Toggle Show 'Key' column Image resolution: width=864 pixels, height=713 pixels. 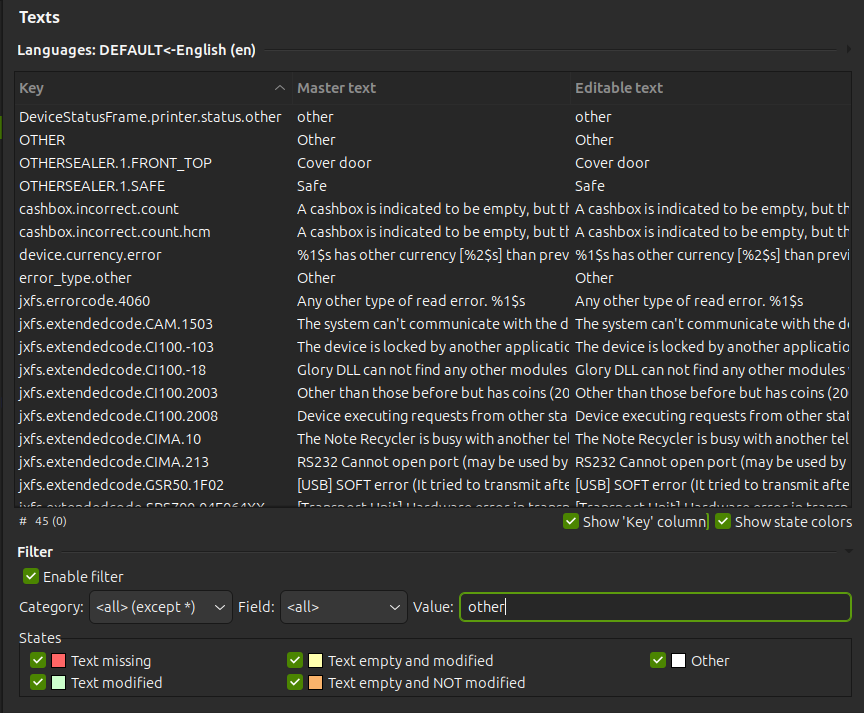tap(571, 521)
